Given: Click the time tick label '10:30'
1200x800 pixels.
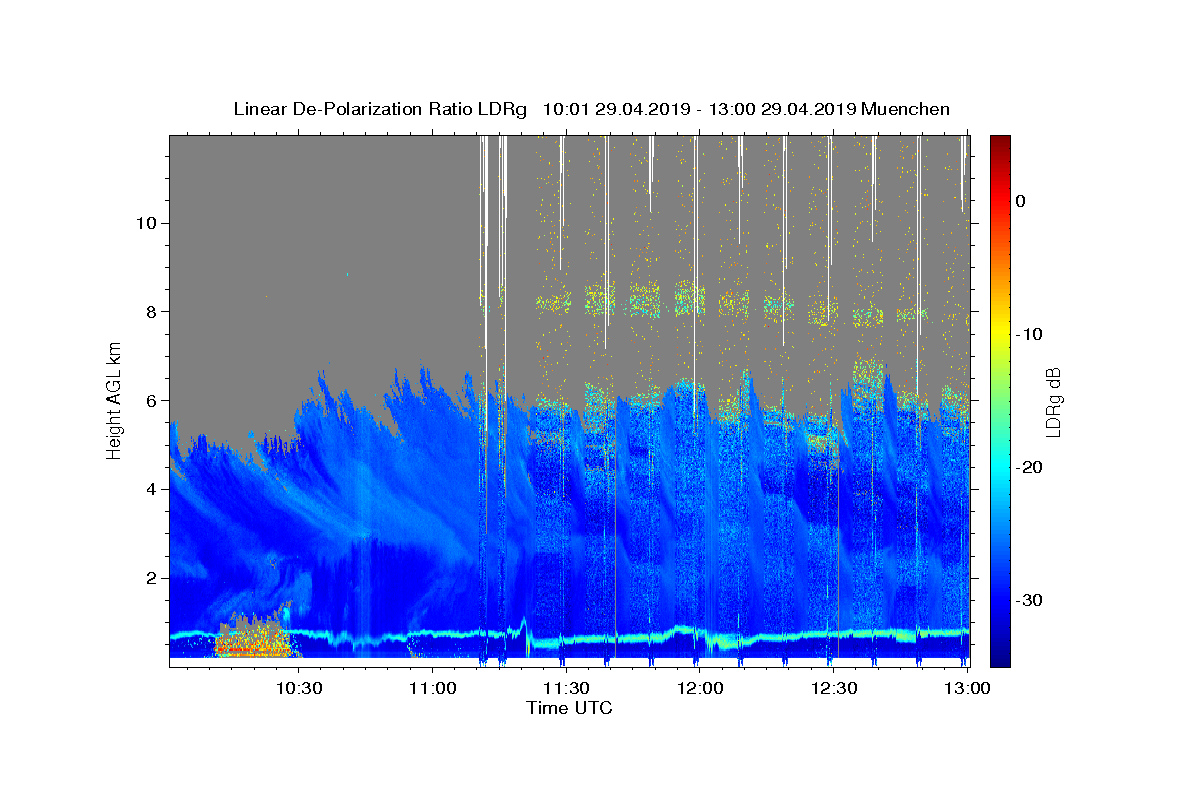Looking at the screenshot, I should click(x=298, y=688).
